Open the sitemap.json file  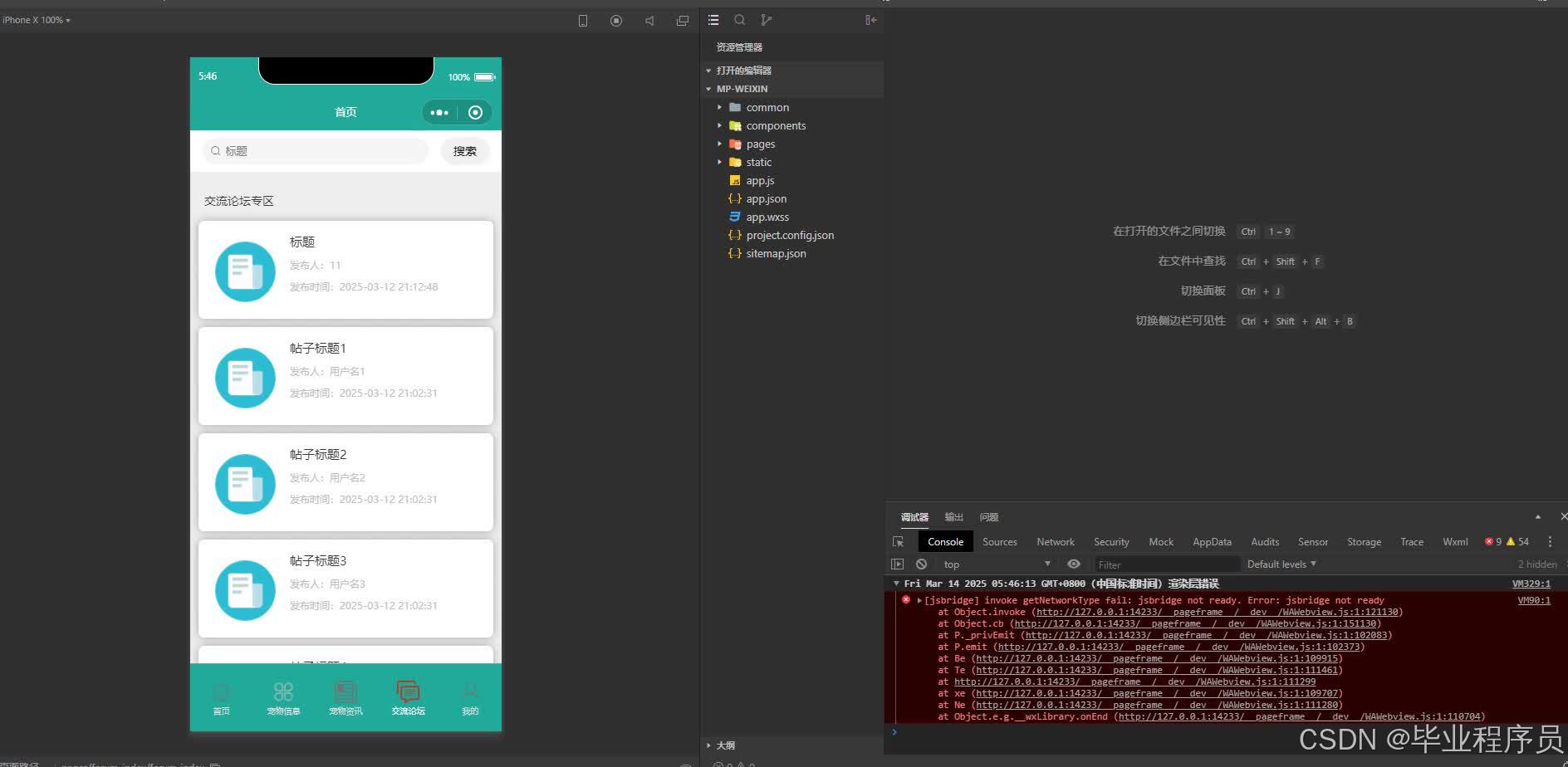(x=791, y=253)
